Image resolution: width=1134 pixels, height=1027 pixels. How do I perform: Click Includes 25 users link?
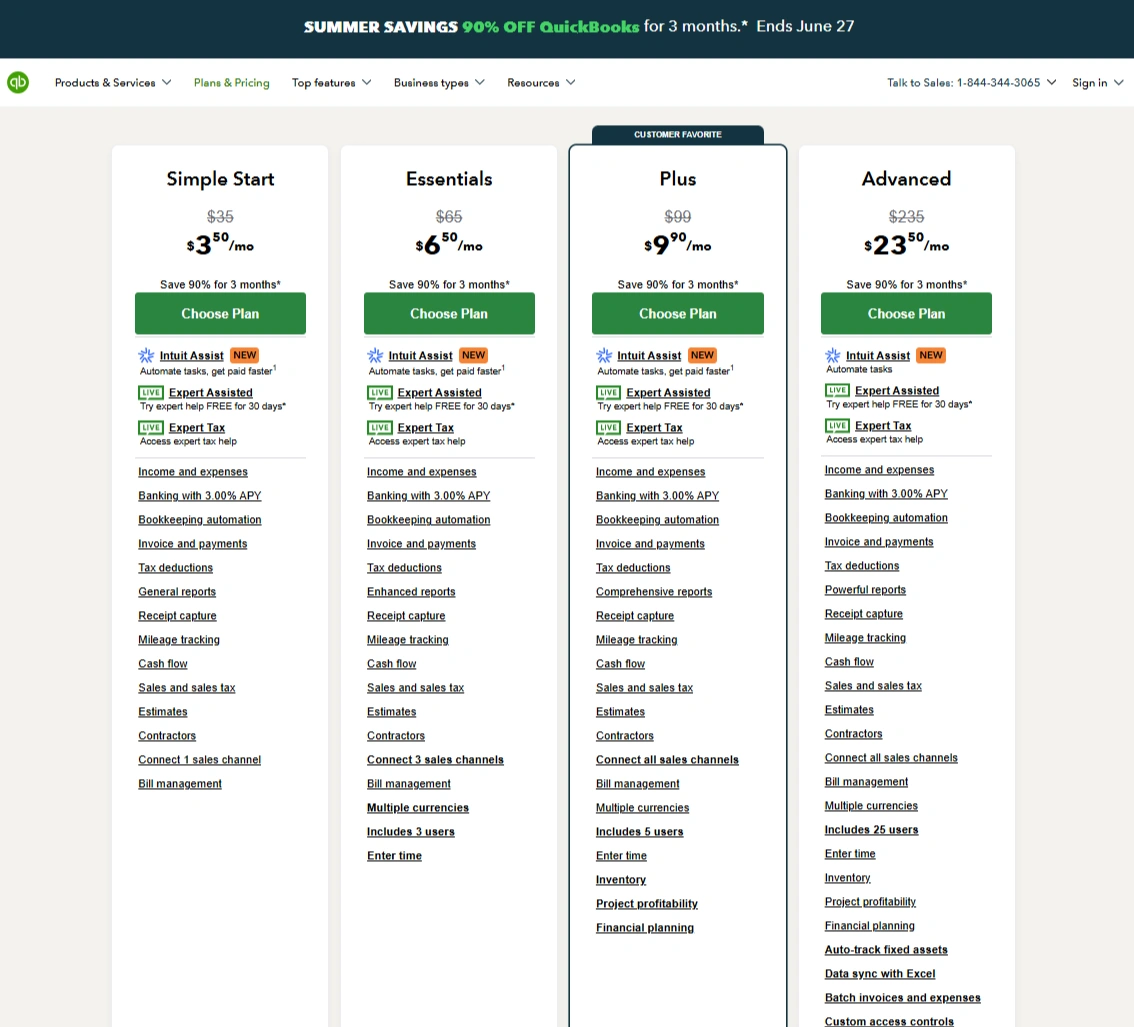point(871,830)
